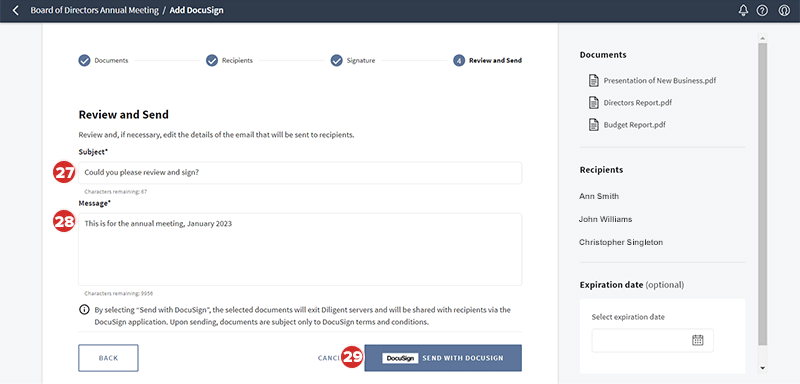
Task: Focus the Message text area
Action: point(300,249)
